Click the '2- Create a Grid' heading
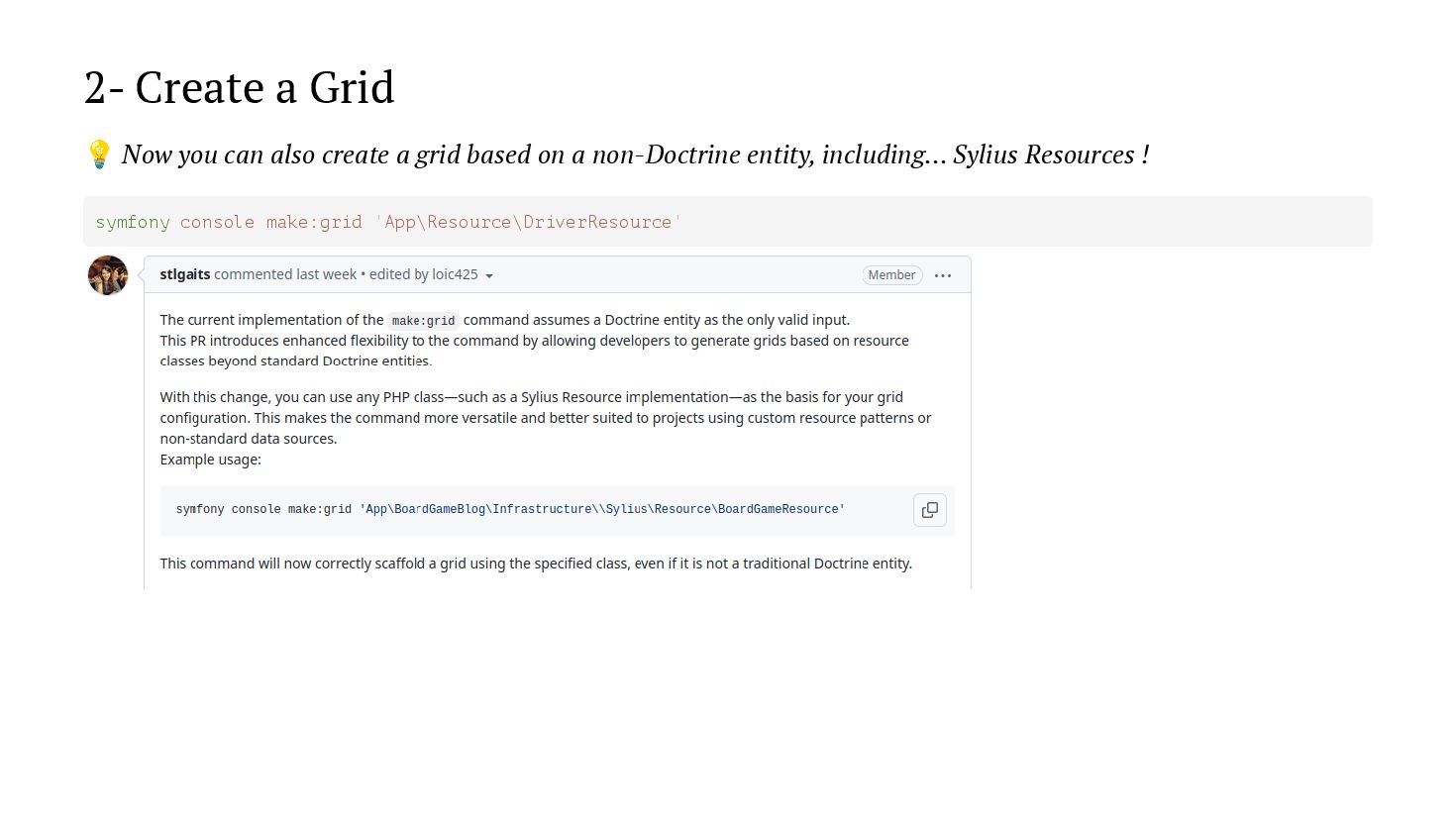 [240, 87]
